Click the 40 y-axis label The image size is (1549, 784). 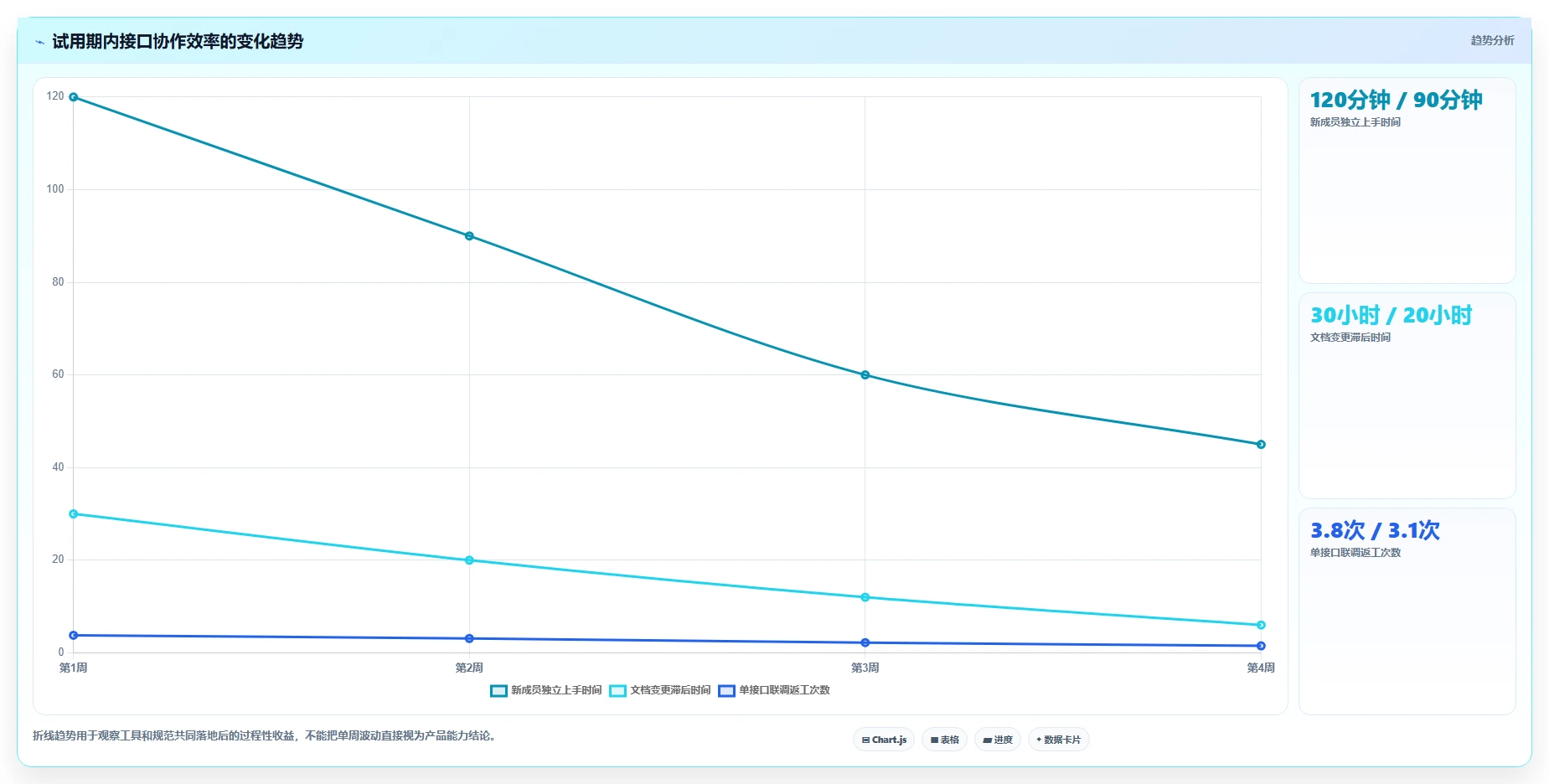pyautogui.click(x=58, y=467)
